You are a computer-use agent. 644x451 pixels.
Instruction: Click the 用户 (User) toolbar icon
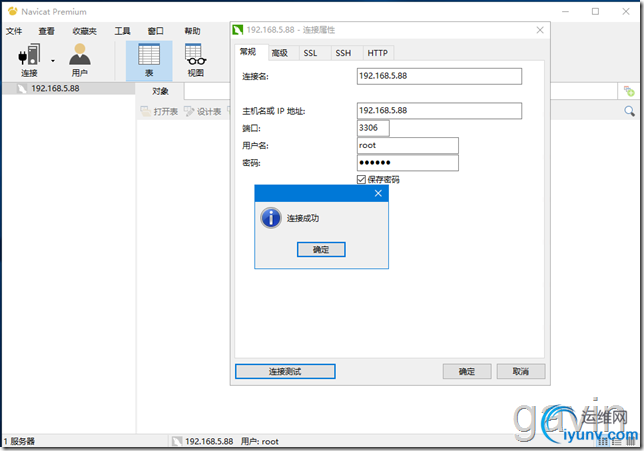point(80,60)
